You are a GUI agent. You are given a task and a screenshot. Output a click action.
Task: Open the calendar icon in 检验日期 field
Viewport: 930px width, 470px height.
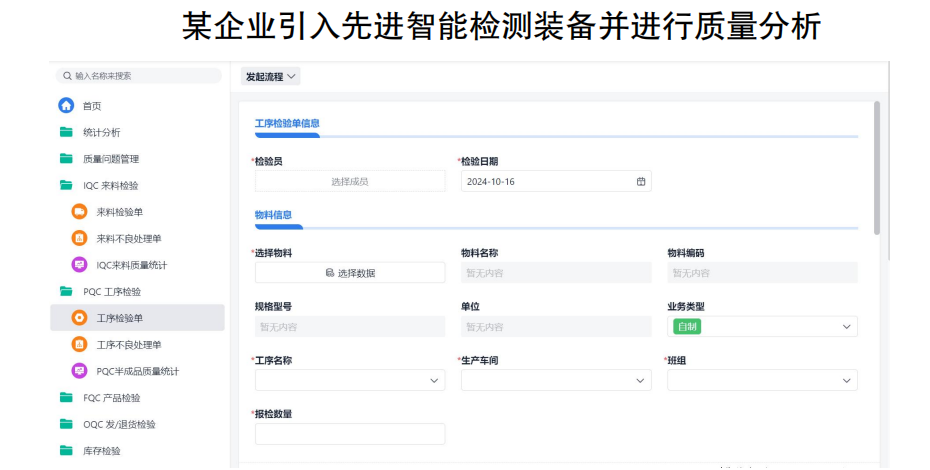point(641,181)
